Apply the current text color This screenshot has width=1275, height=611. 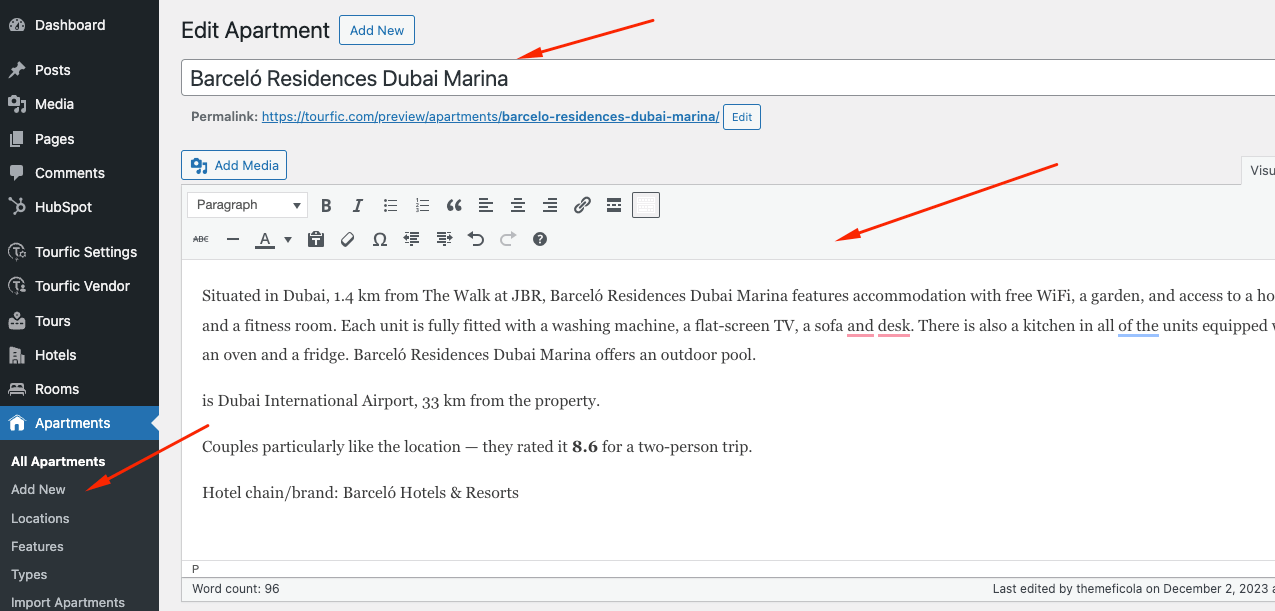265,239
